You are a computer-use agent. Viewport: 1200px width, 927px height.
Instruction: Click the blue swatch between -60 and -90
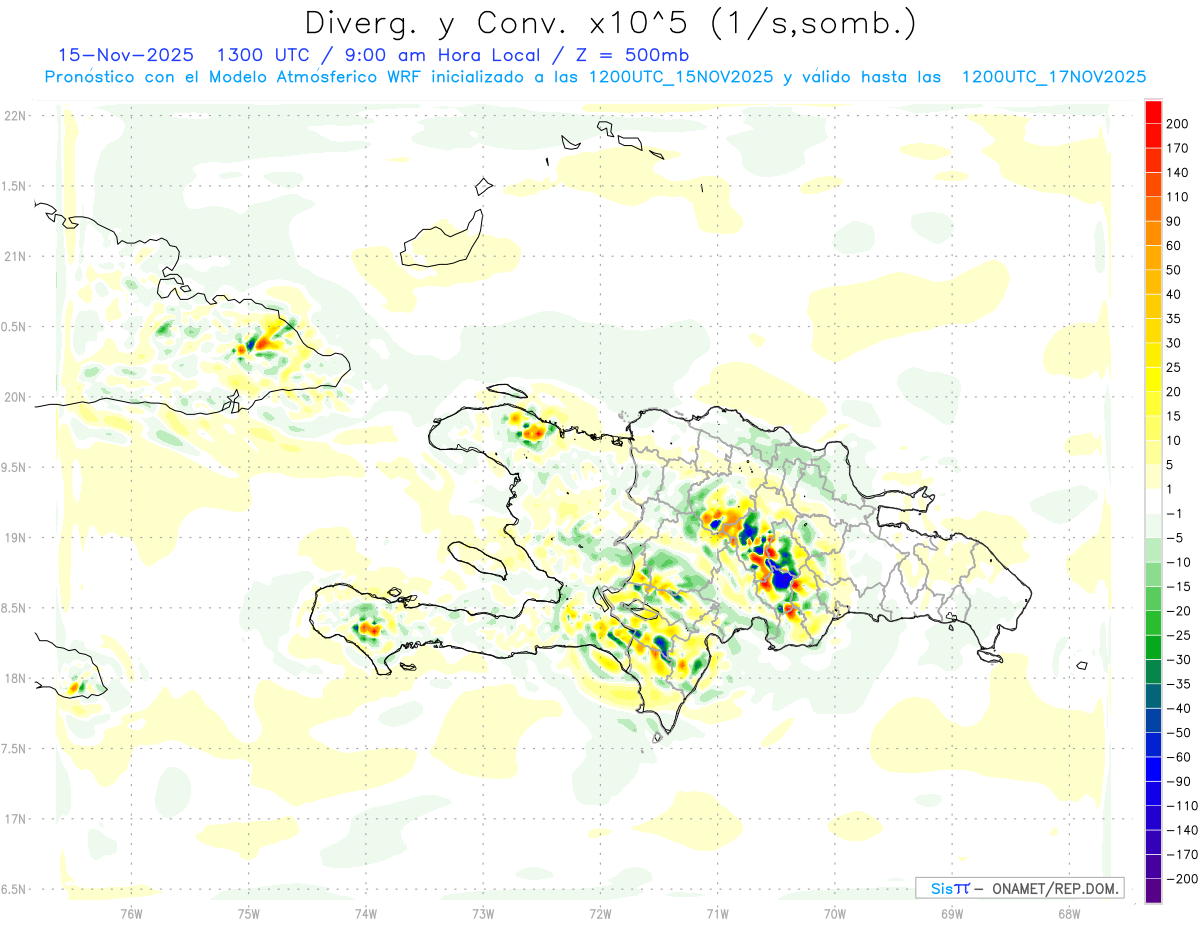[x=1153, y=769]
